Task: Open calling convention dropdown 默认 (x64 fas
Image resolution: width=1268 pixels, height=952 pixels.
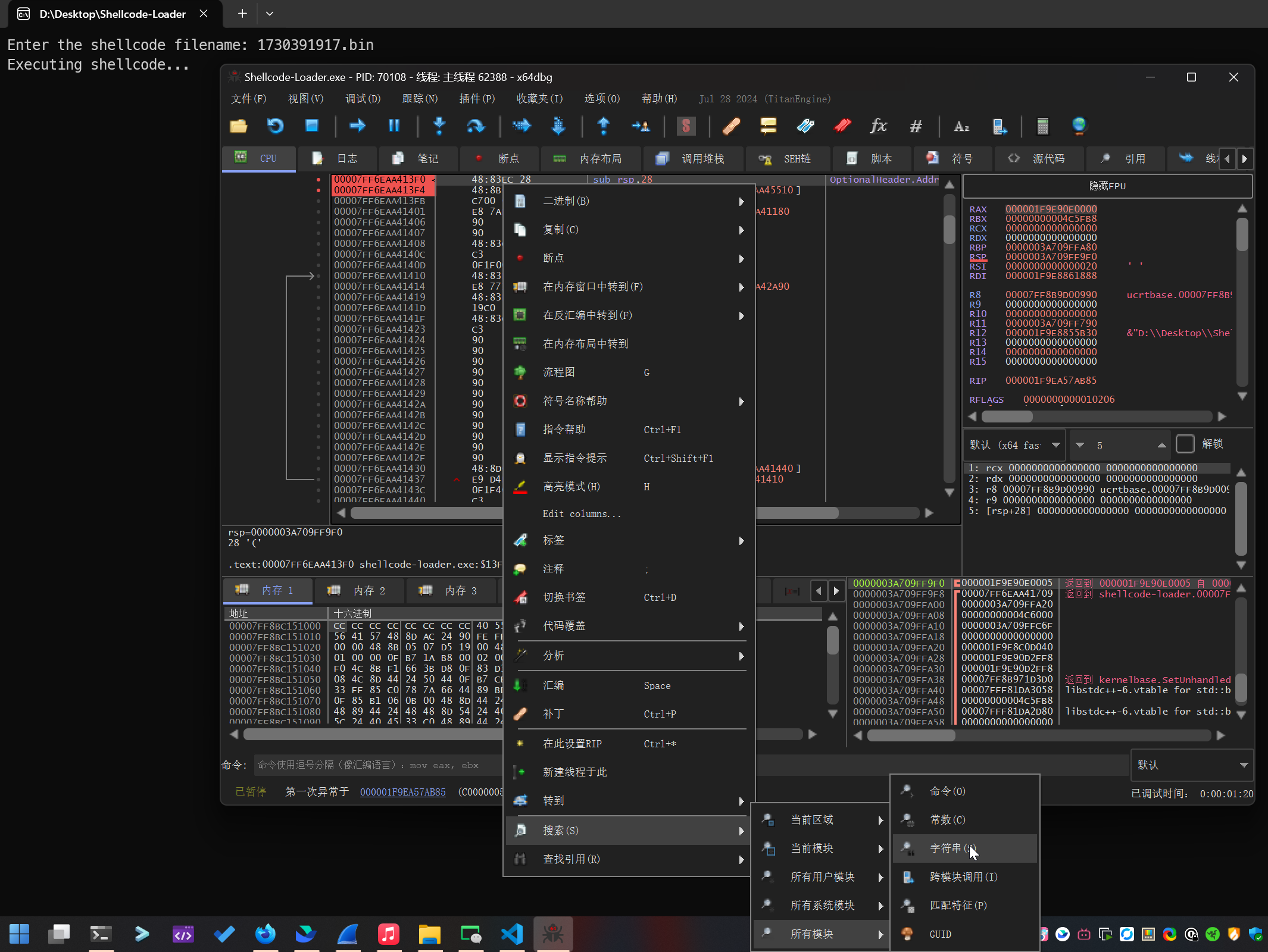Action: 1014,444
